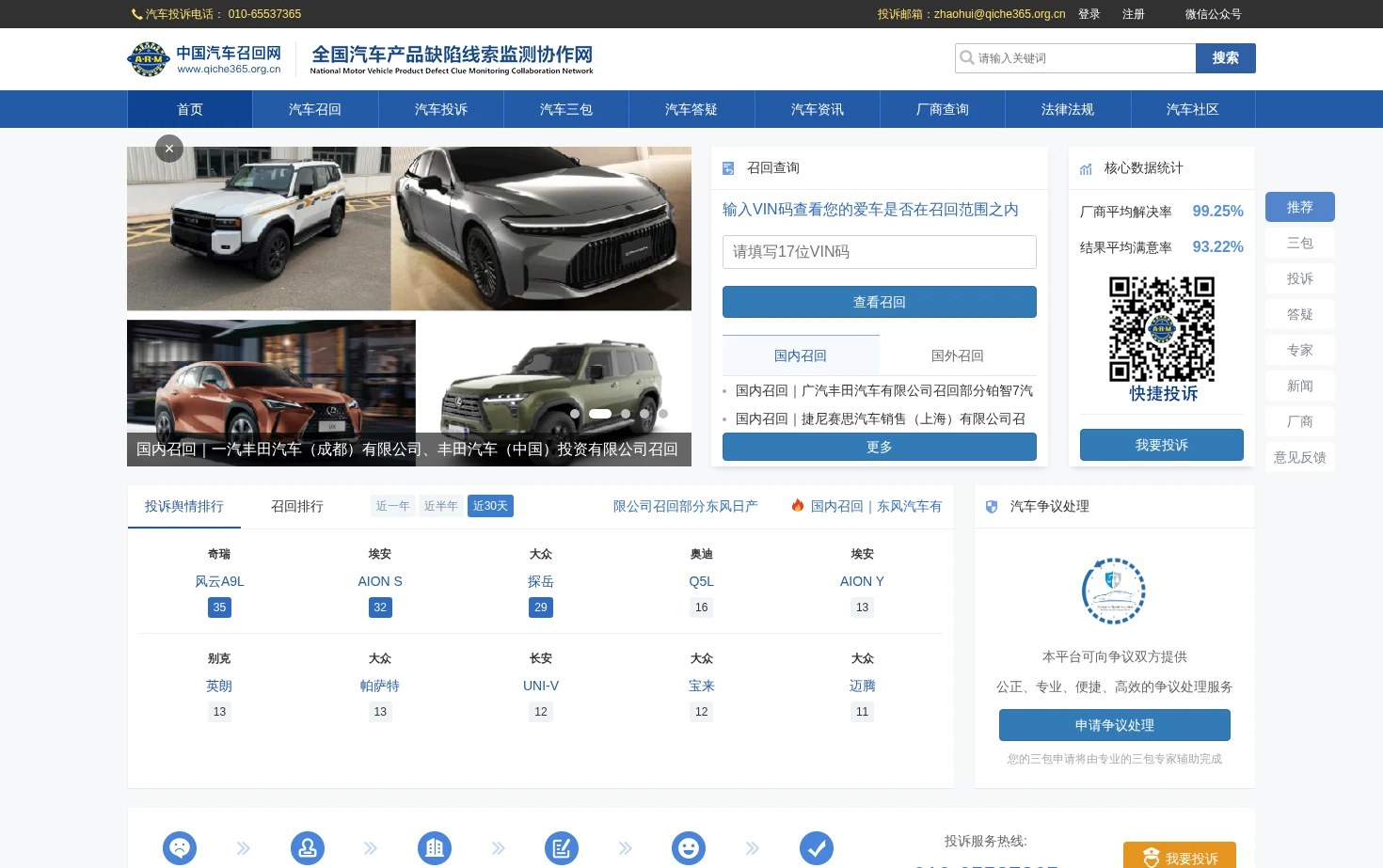Screen dimensions: 1383x868
Task: Click the checkmark step icon
Action: tap(817, 848)
